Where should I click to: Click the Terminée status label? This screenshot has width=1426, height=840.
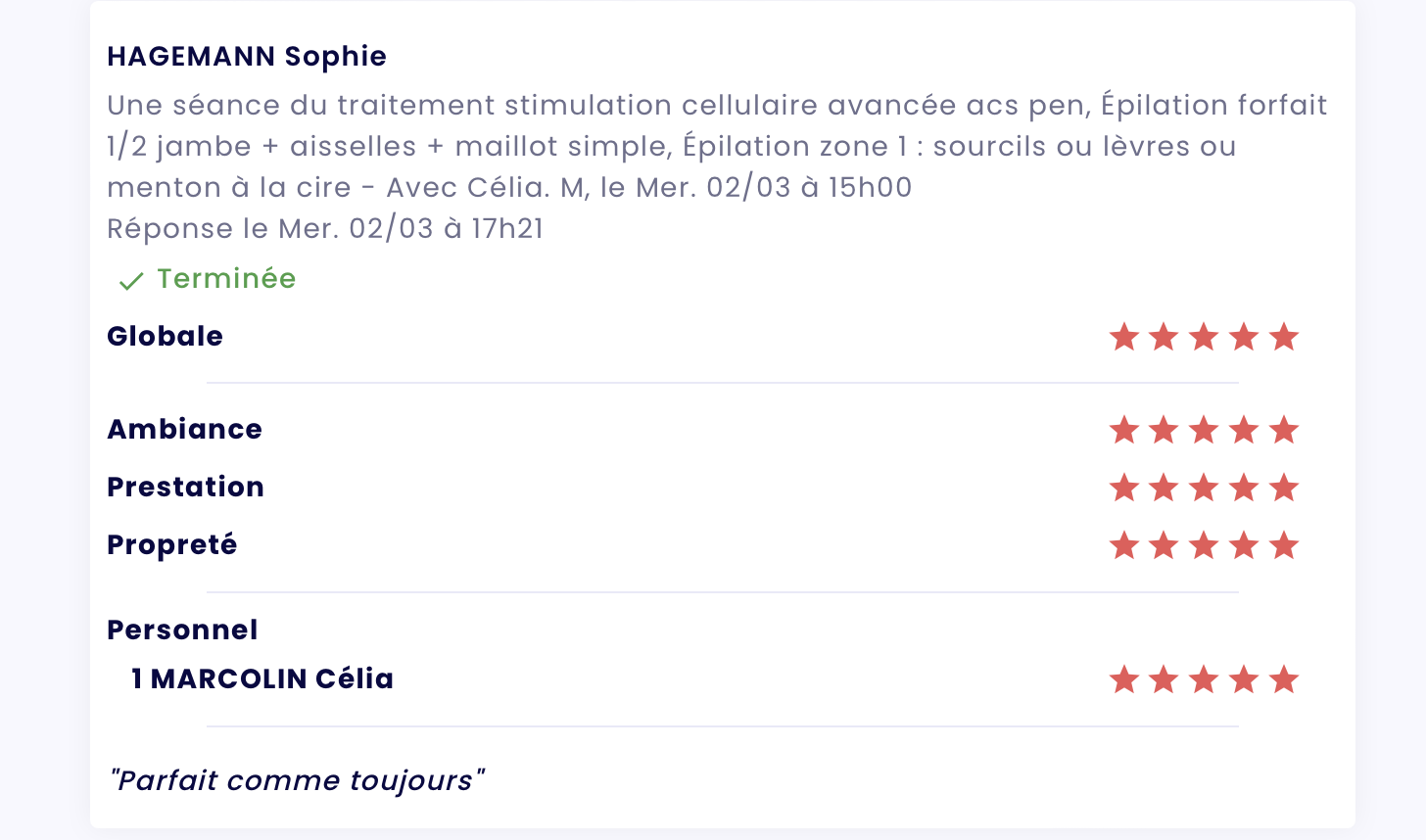(x=226, y=279)
